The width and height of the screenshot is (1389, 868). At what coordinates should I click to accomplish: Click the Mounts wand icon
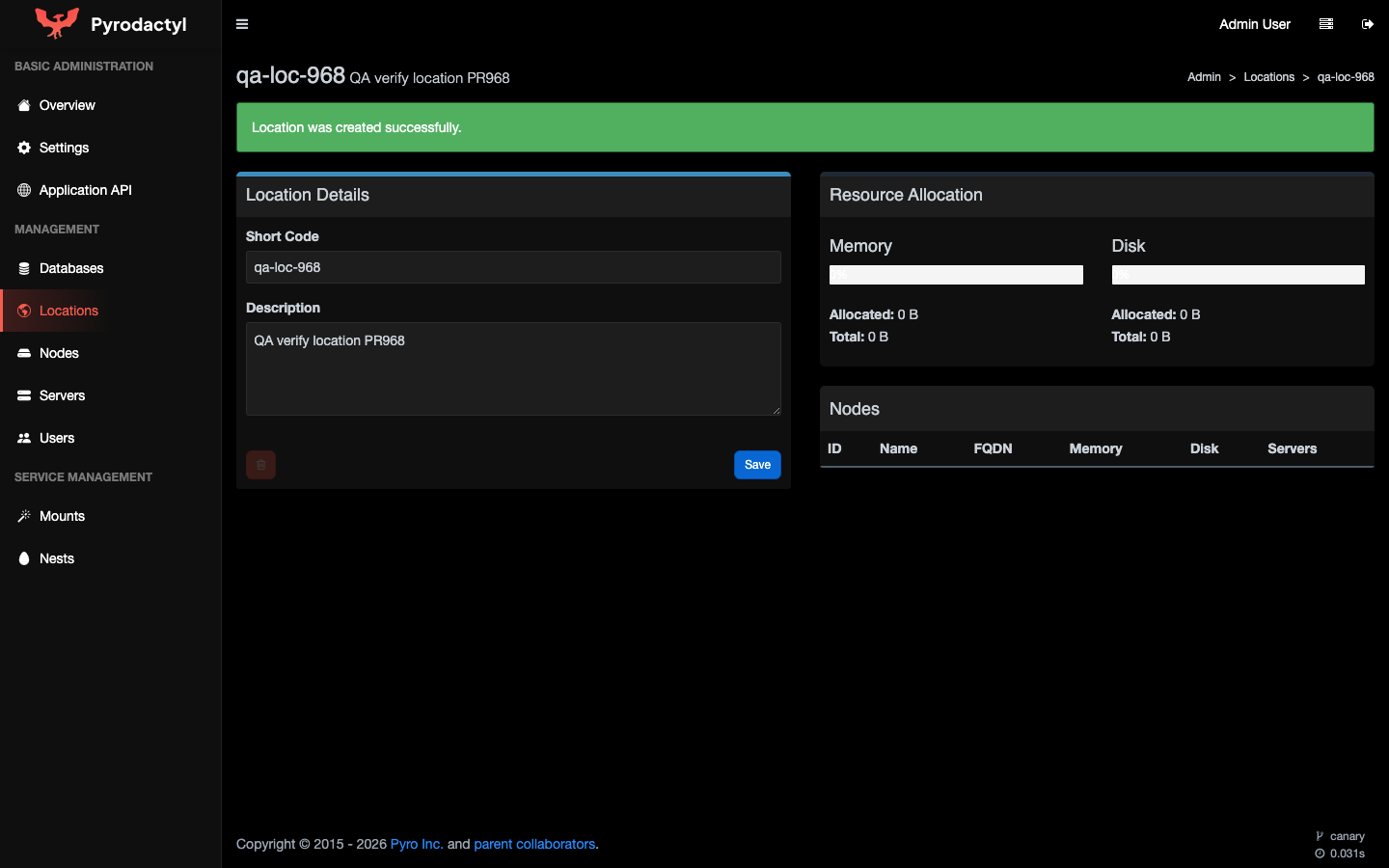(x=24, y=516)
